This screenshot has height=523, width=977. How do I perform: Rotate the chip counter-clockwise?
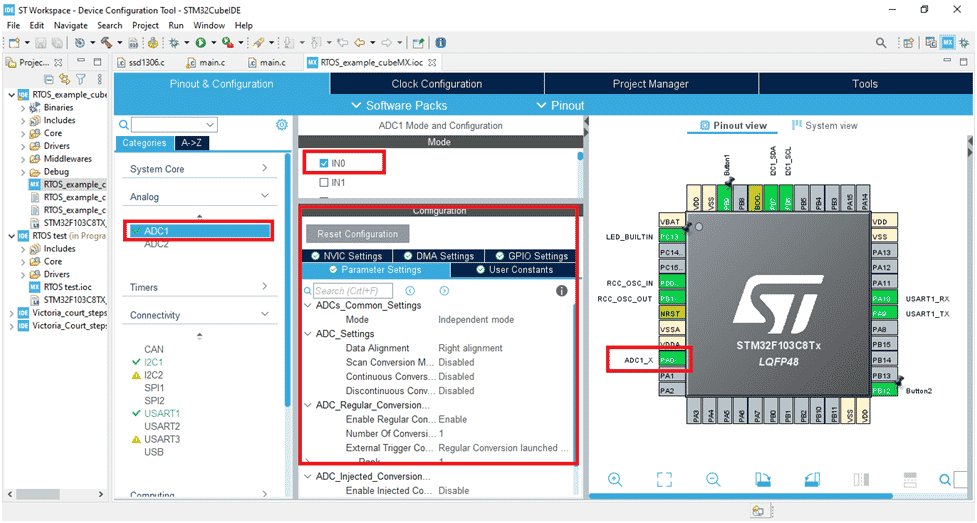[812, 479]
